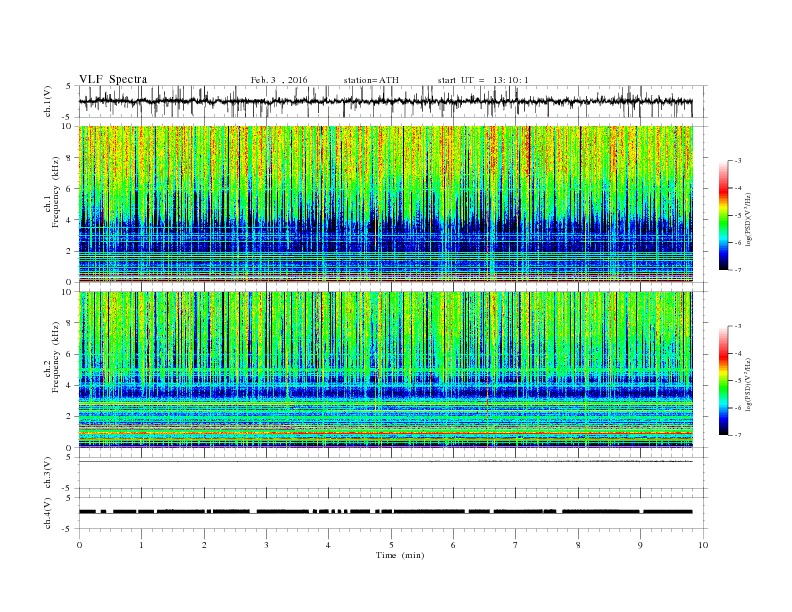Click time axis tick label '1'
The width and height of the screenshot is (792, 612).
pos(141,545)
